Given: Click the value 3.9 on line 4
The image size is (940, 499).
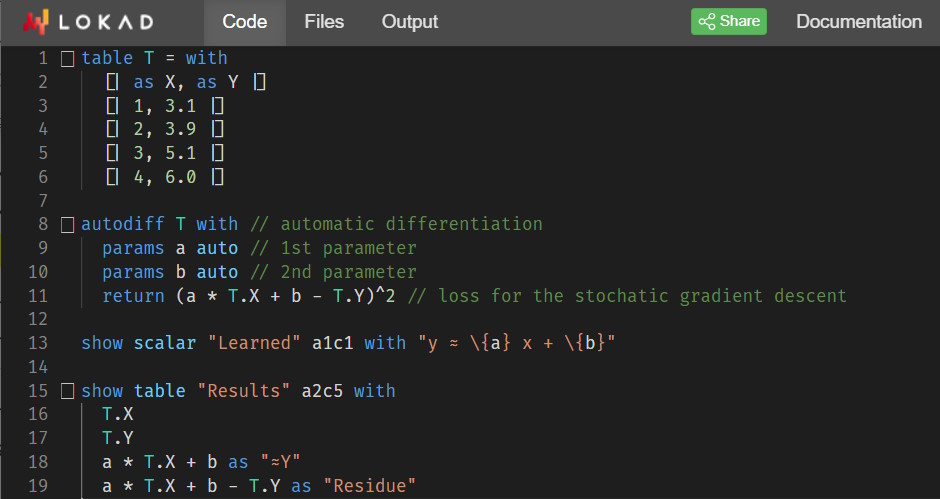Looking at the screenshot, I should [x=181, y=129].
